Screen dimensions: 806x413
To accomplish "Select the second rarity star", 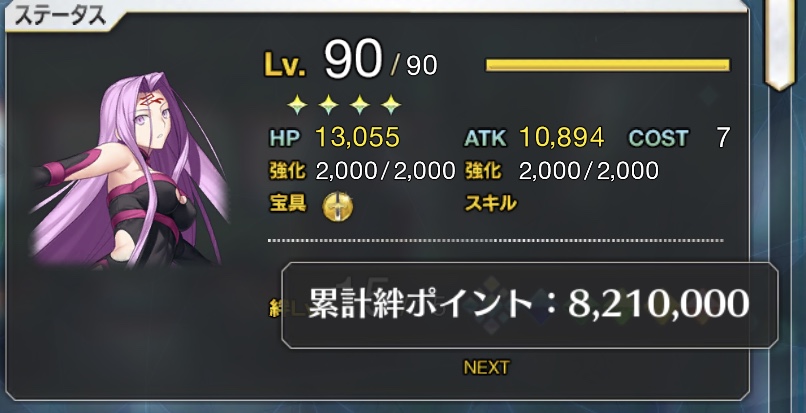I will pyautogui.click(x=328, y=105).
